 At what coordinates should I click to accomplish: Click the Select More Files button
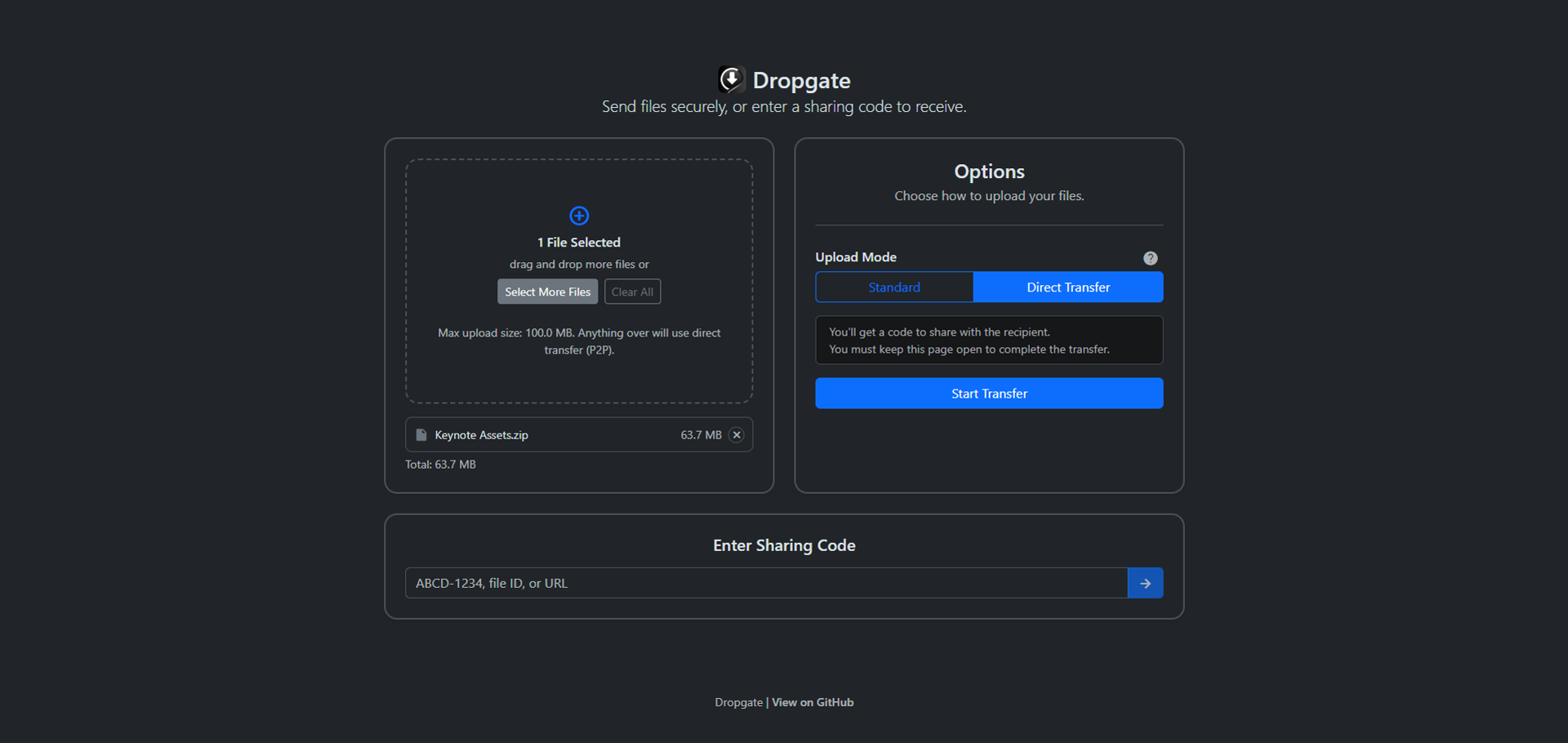coord(547,291)
